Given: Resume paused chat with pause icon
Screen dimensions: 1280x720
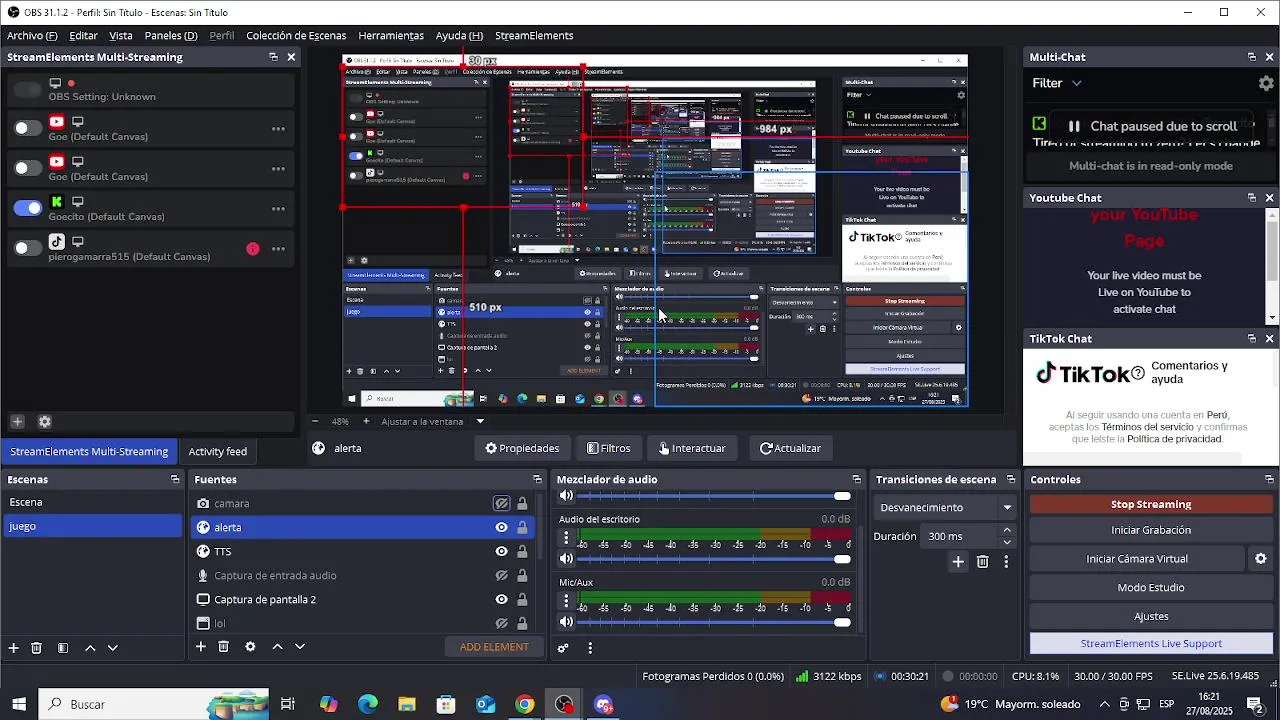Looking at the screenshot, I should [1074, 126].
